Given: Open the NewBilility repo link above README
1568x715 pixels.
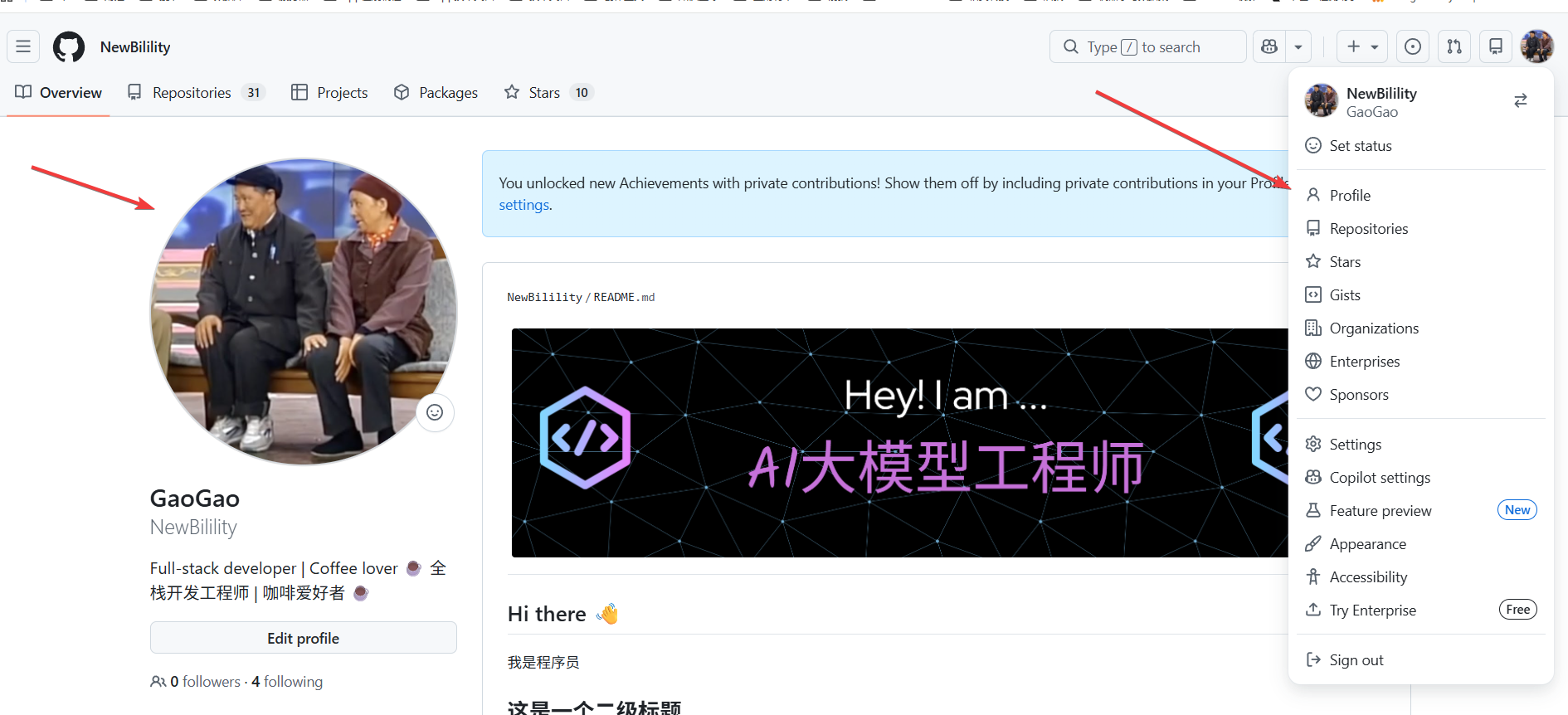Looking at the screenshot, I should [544, 297].
